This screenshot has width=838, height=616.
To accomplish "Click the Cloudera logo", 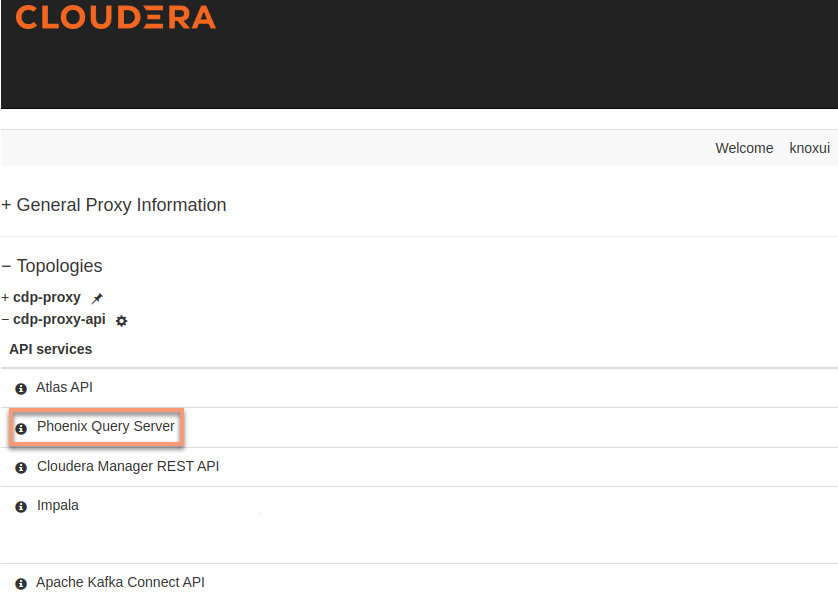I will coord(115,17).
